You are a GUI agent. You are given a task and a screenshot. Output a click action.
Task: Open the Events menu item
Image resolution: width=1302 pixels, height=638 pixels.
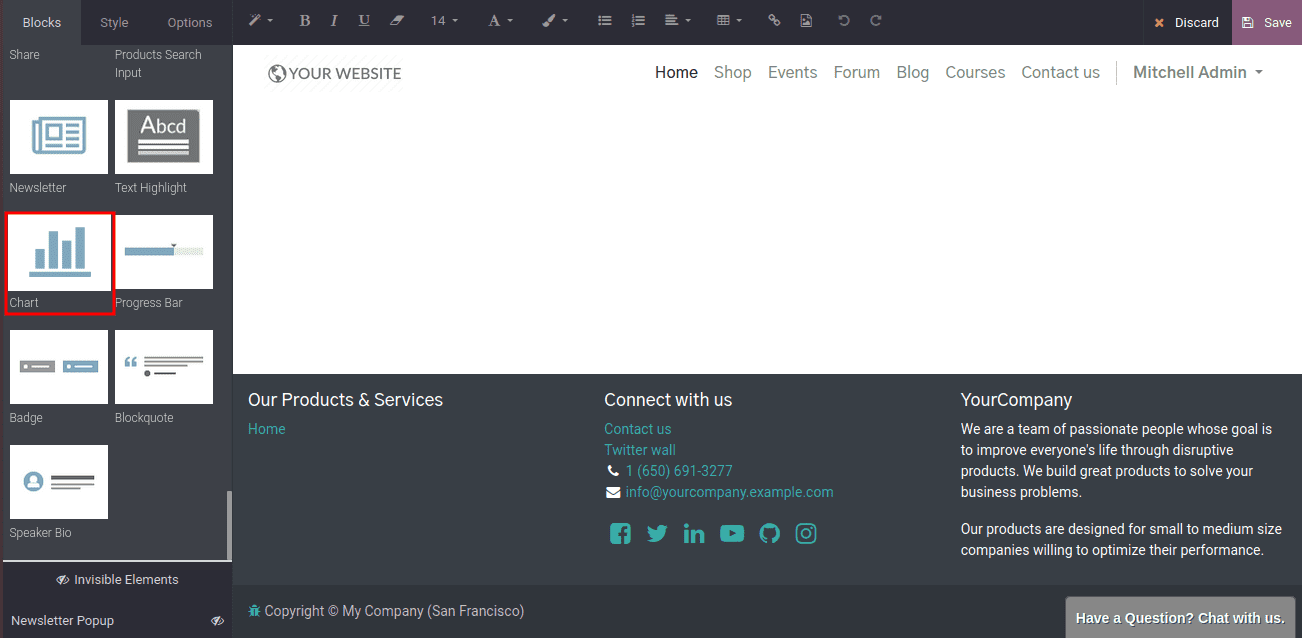click(793, 72)
